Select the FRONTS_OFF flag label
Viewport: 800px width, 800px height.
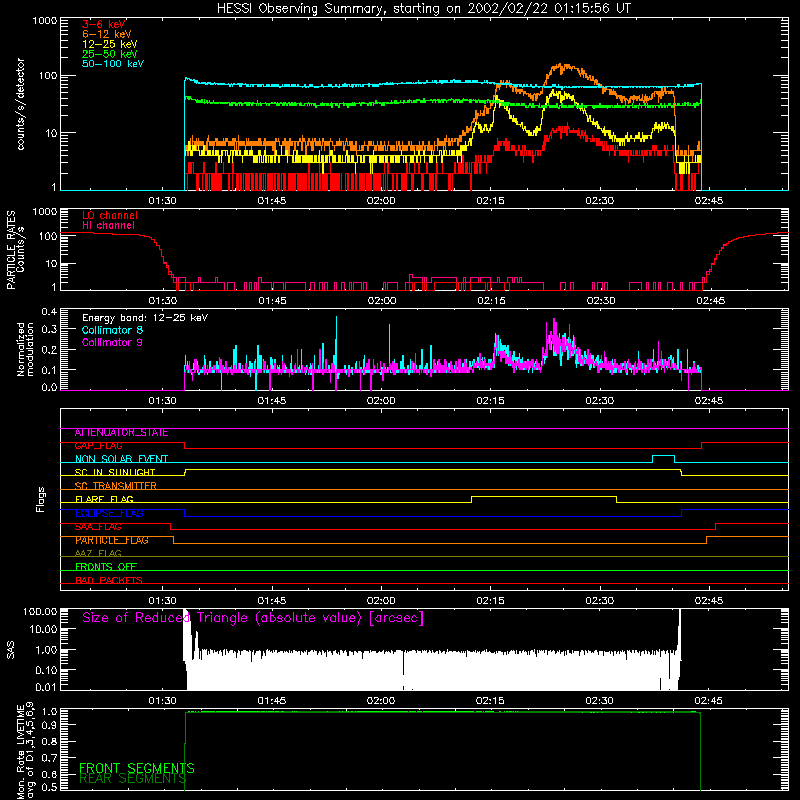click(106, 567)
